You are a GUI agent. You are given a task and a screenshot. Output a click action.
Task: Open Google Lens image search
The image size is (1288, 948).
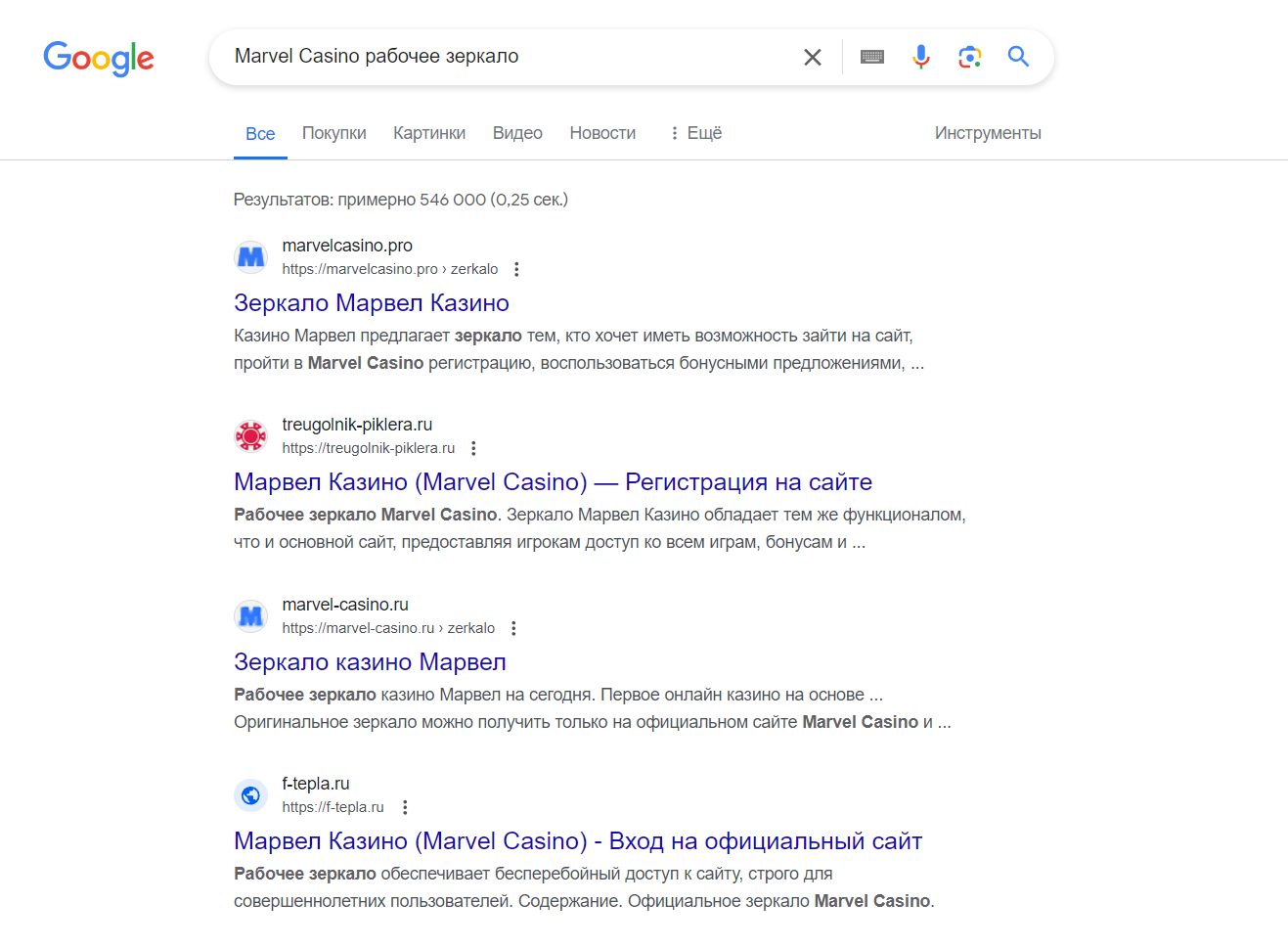[969, 57]
